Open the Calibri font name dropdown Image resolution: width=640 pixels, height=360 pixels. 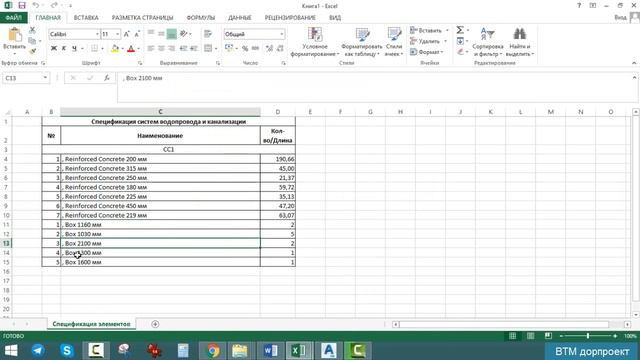point(97,34)
